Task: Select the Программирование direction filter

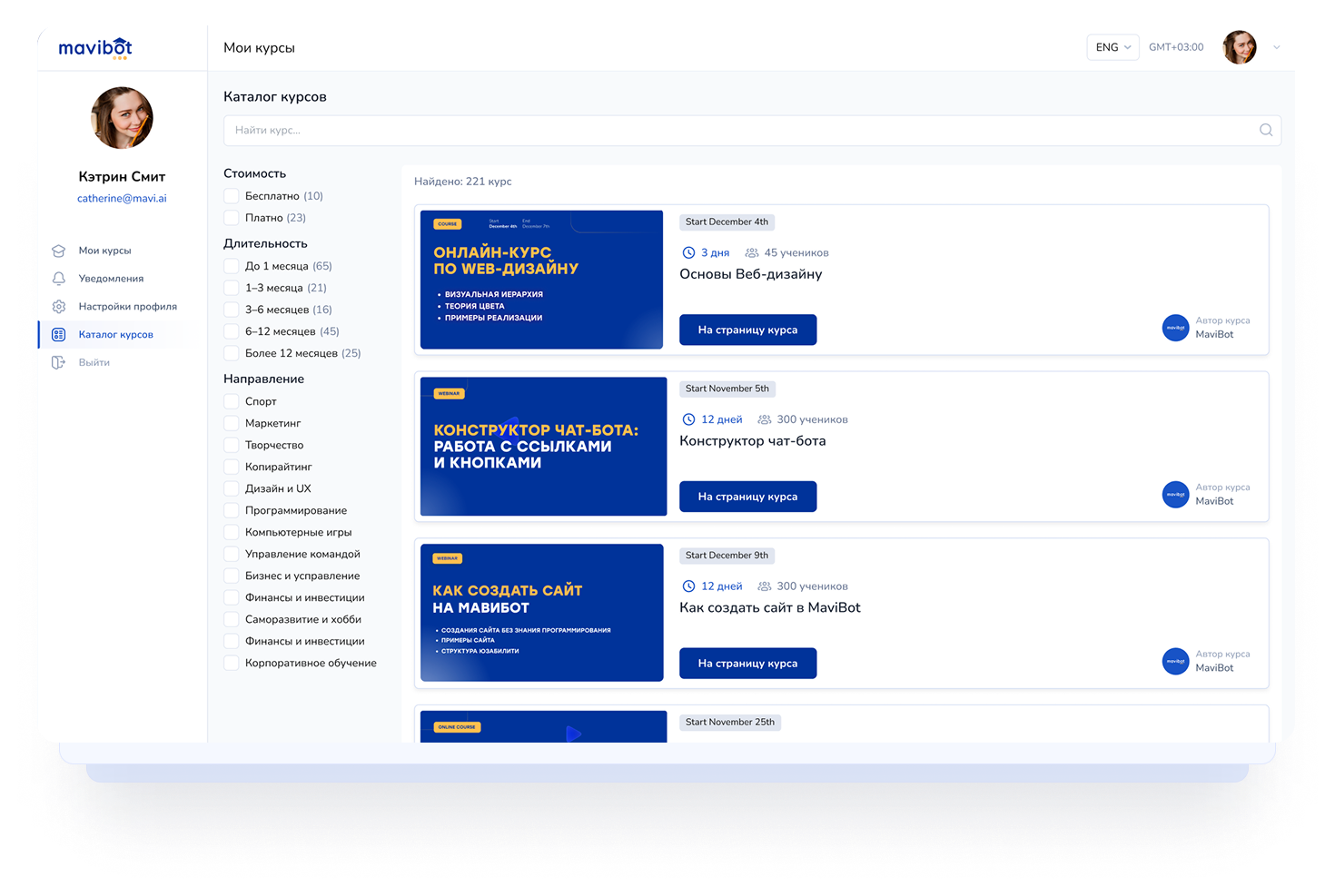Action: 232,510
